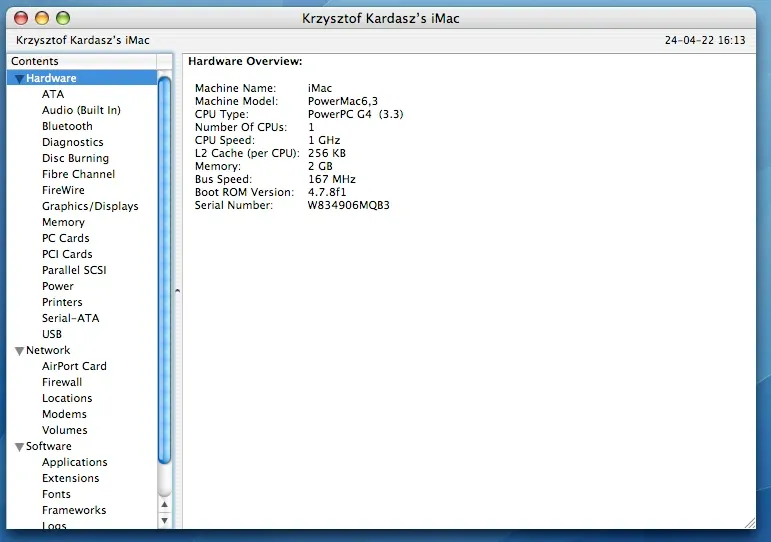Select Volumes under Network
The width and height of the screenshot is (771, 542).
coord(64,430)
